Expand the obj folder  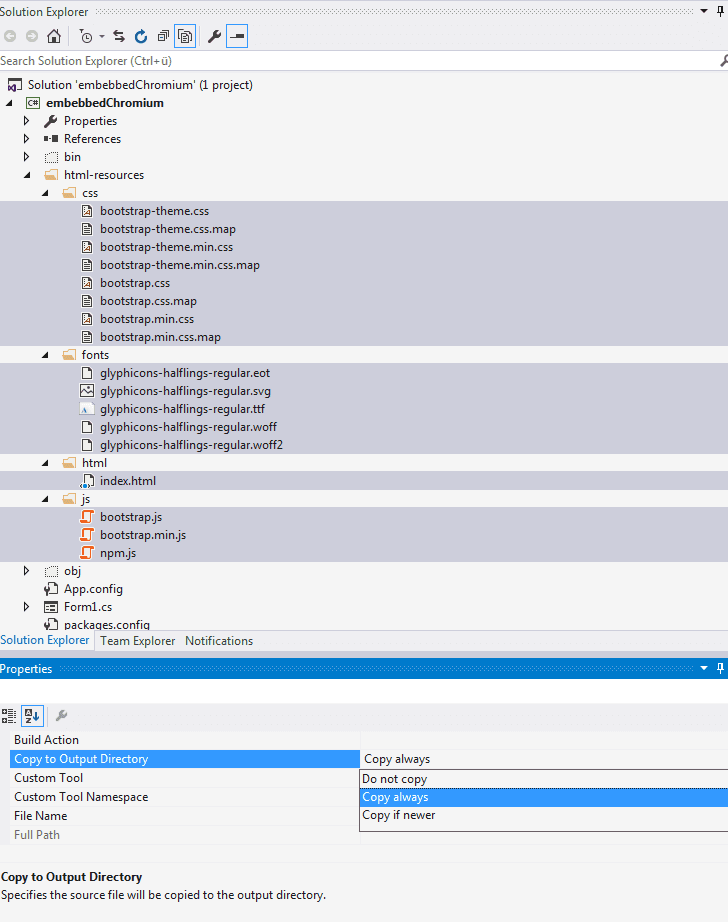tap(28, 571)
